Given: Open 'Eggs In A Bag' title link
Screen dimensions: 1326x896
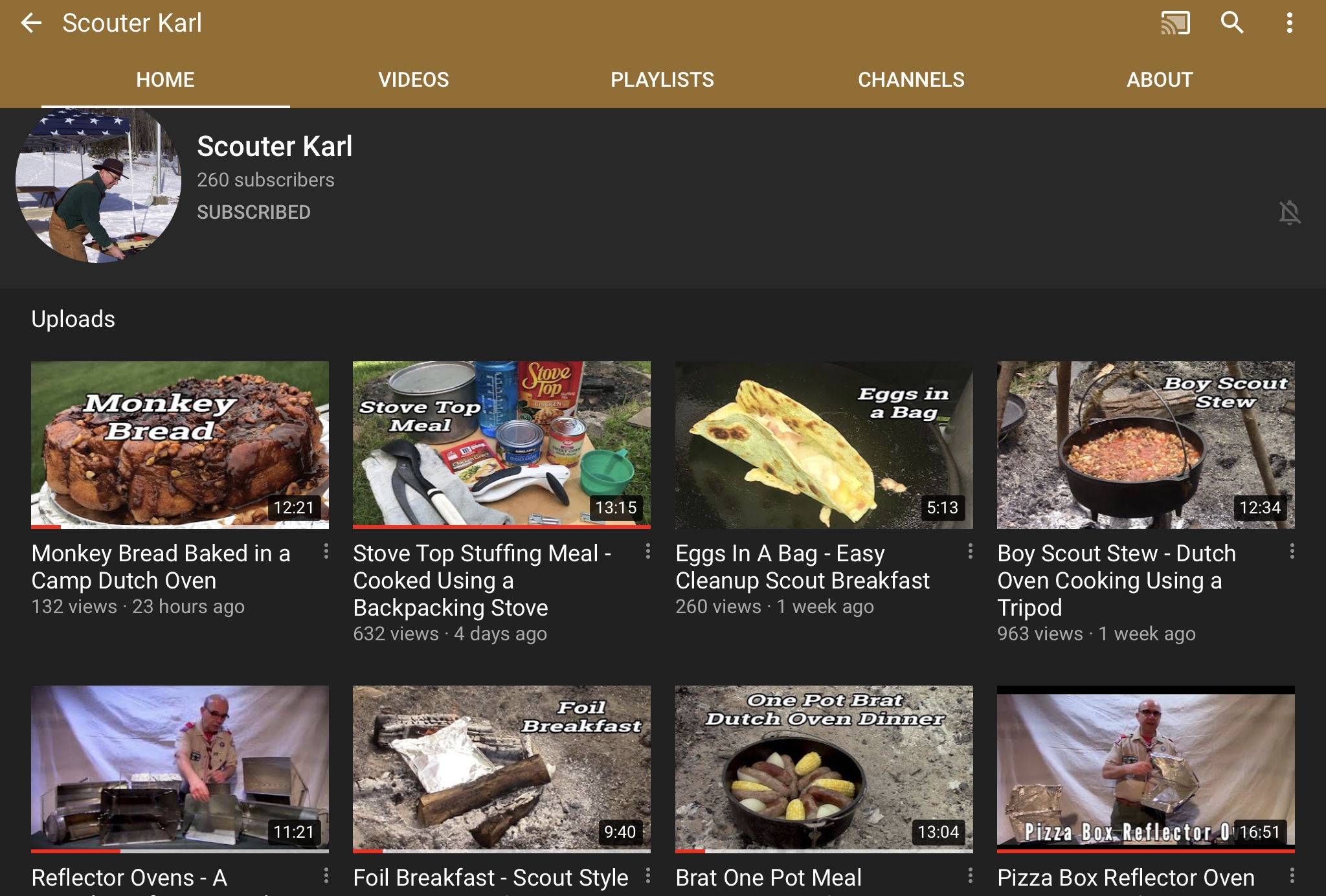Looking at the screenshot, I should [x=803, y=567].
